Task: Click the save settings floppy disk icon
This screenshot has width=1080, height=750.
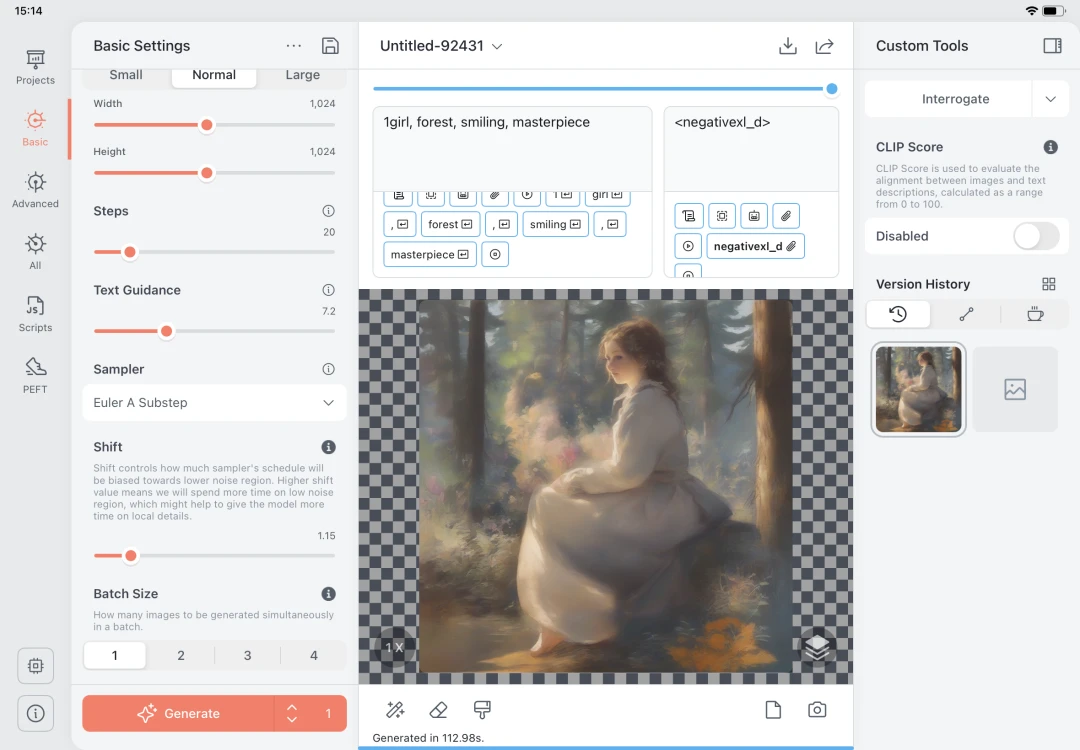Action: pos(330,46)
